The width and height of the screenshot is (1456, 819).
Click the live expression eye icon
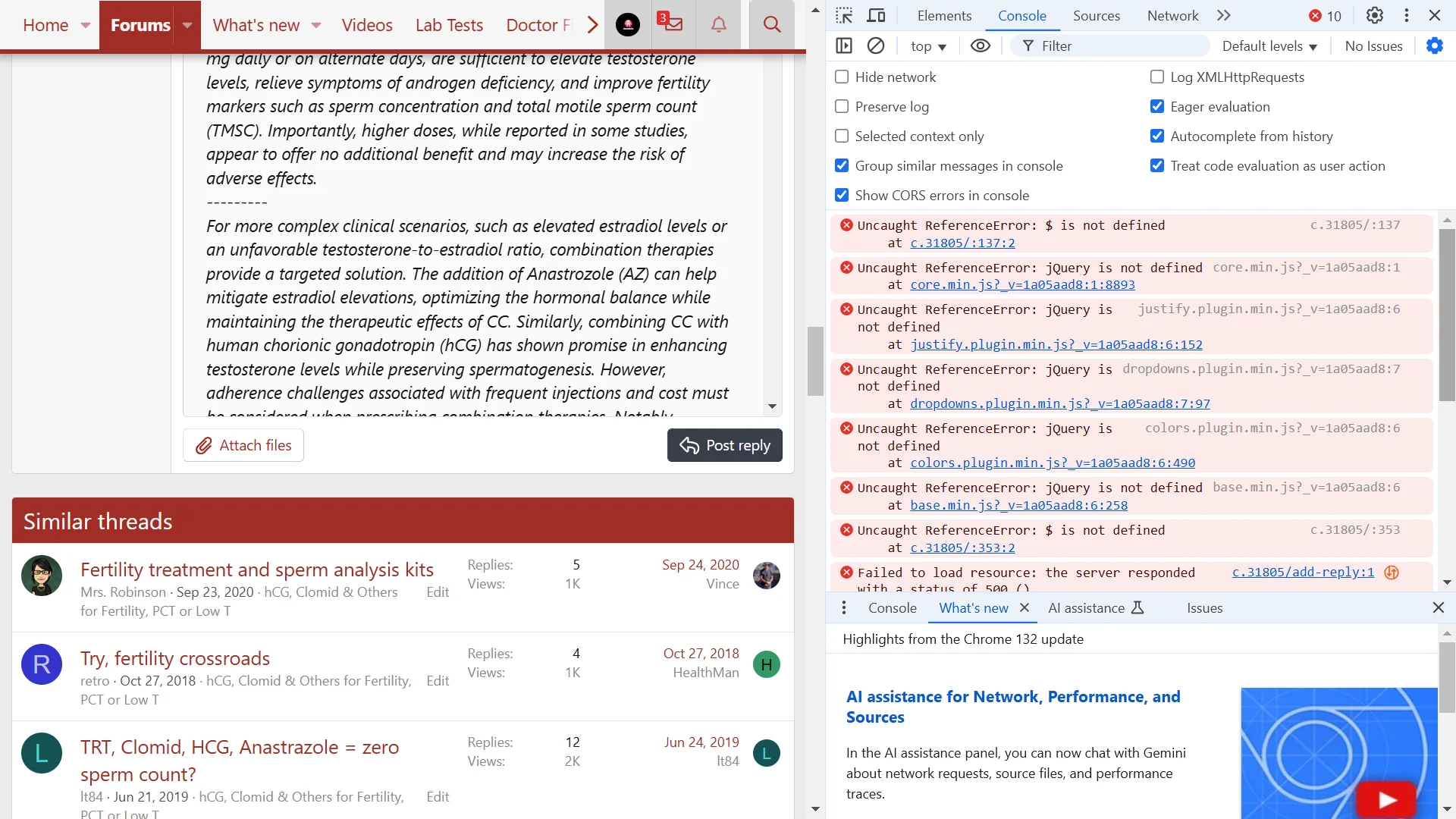click(980, 46)
